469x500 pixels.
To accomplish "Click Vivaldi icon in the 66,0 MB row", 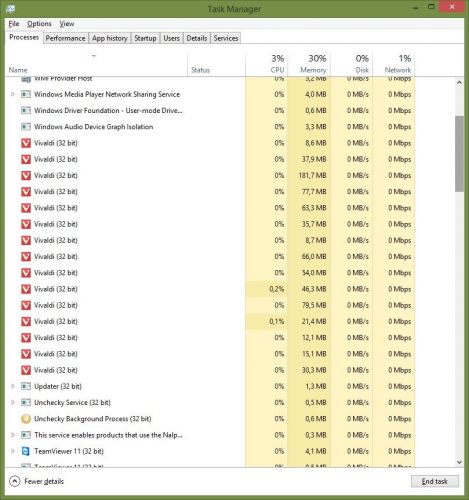I will (x=26, y=257).
